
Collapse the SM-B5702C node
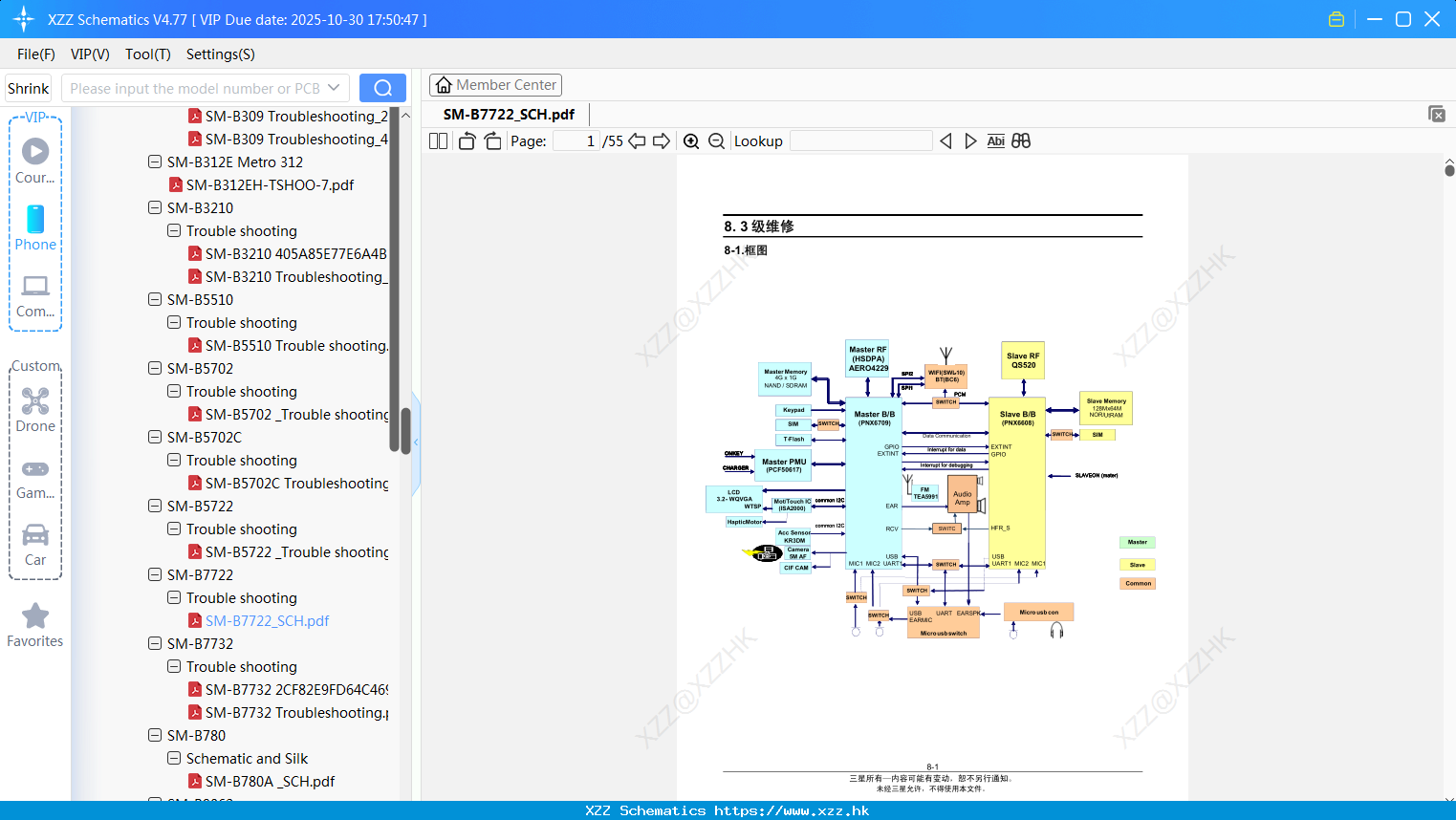click(155, 437)
